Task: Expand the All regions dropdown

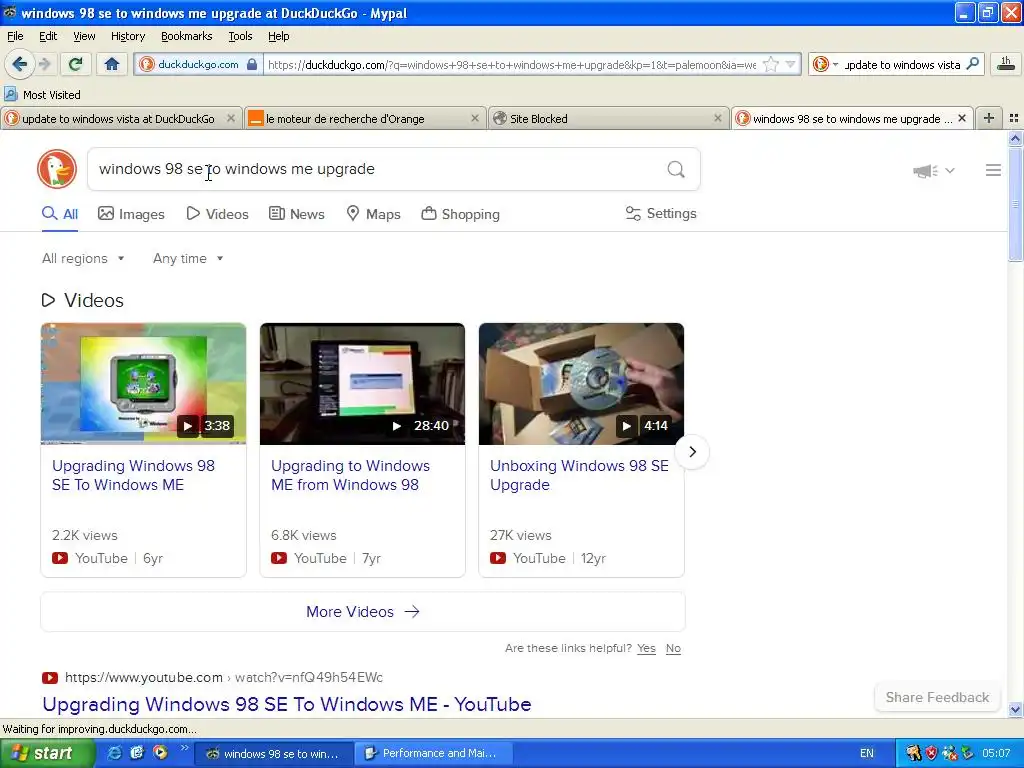Action: click(x=83, y=259)
